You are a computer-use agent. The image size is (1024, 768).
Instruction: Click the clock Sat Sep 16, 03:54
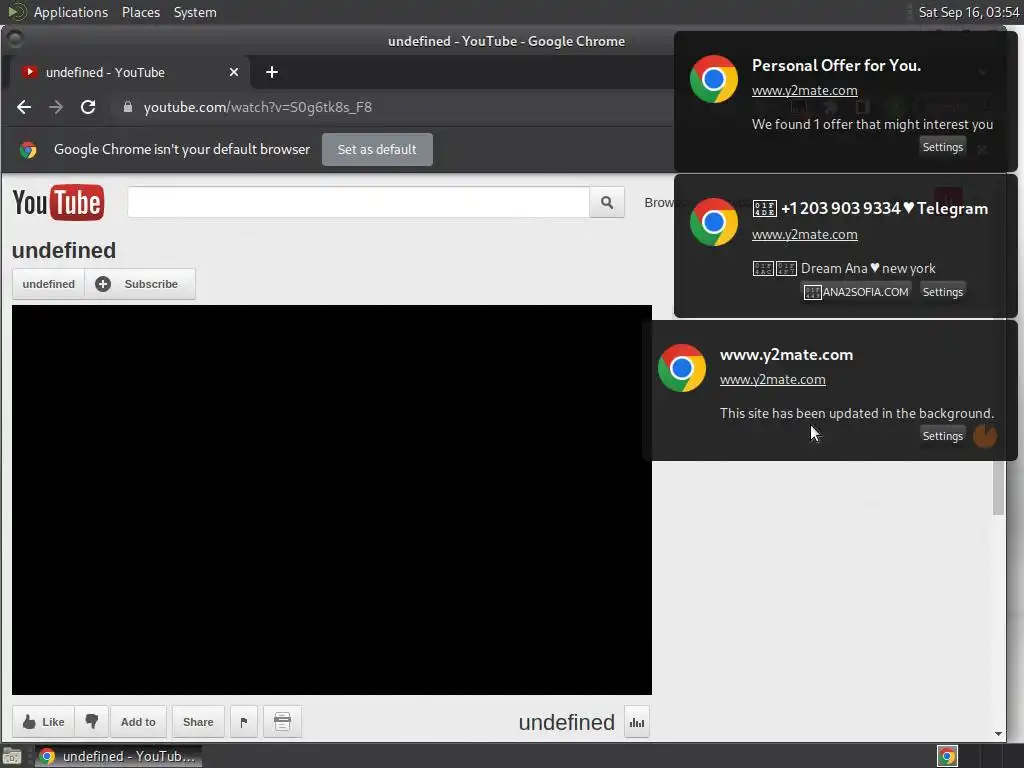tap(968, 12)
